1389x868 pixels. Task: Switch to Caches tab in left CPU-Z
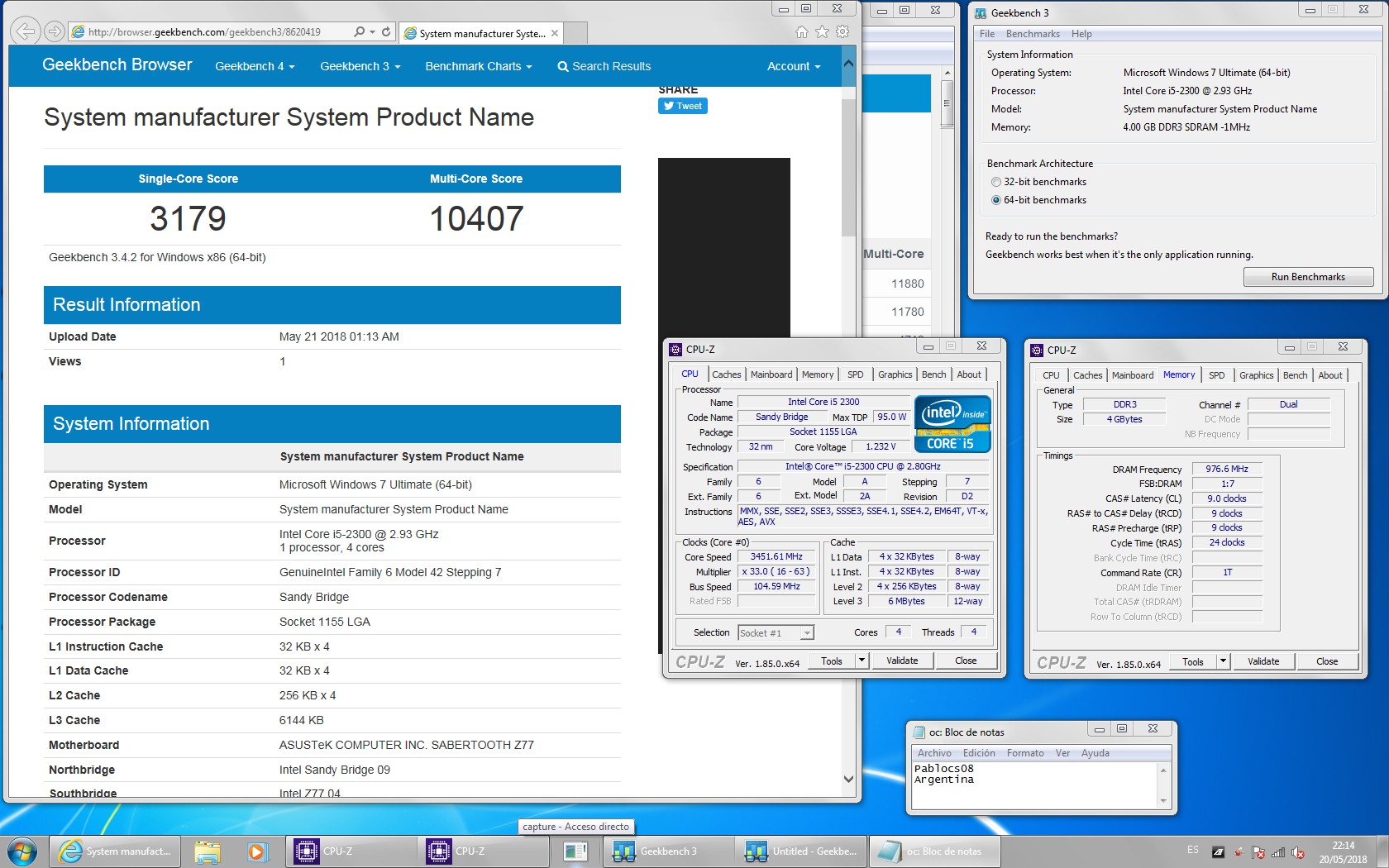point(726,374)
